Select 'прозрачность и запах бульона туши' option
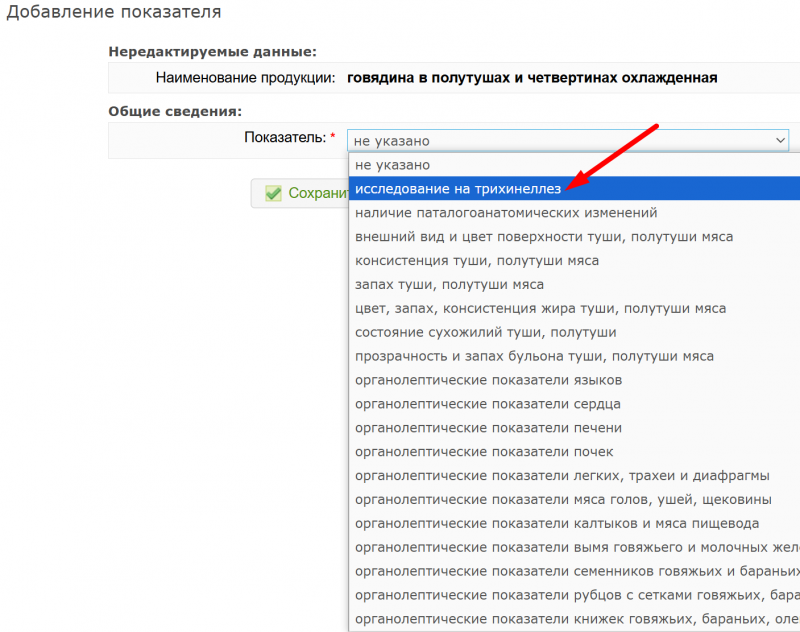 pos(534,356)
